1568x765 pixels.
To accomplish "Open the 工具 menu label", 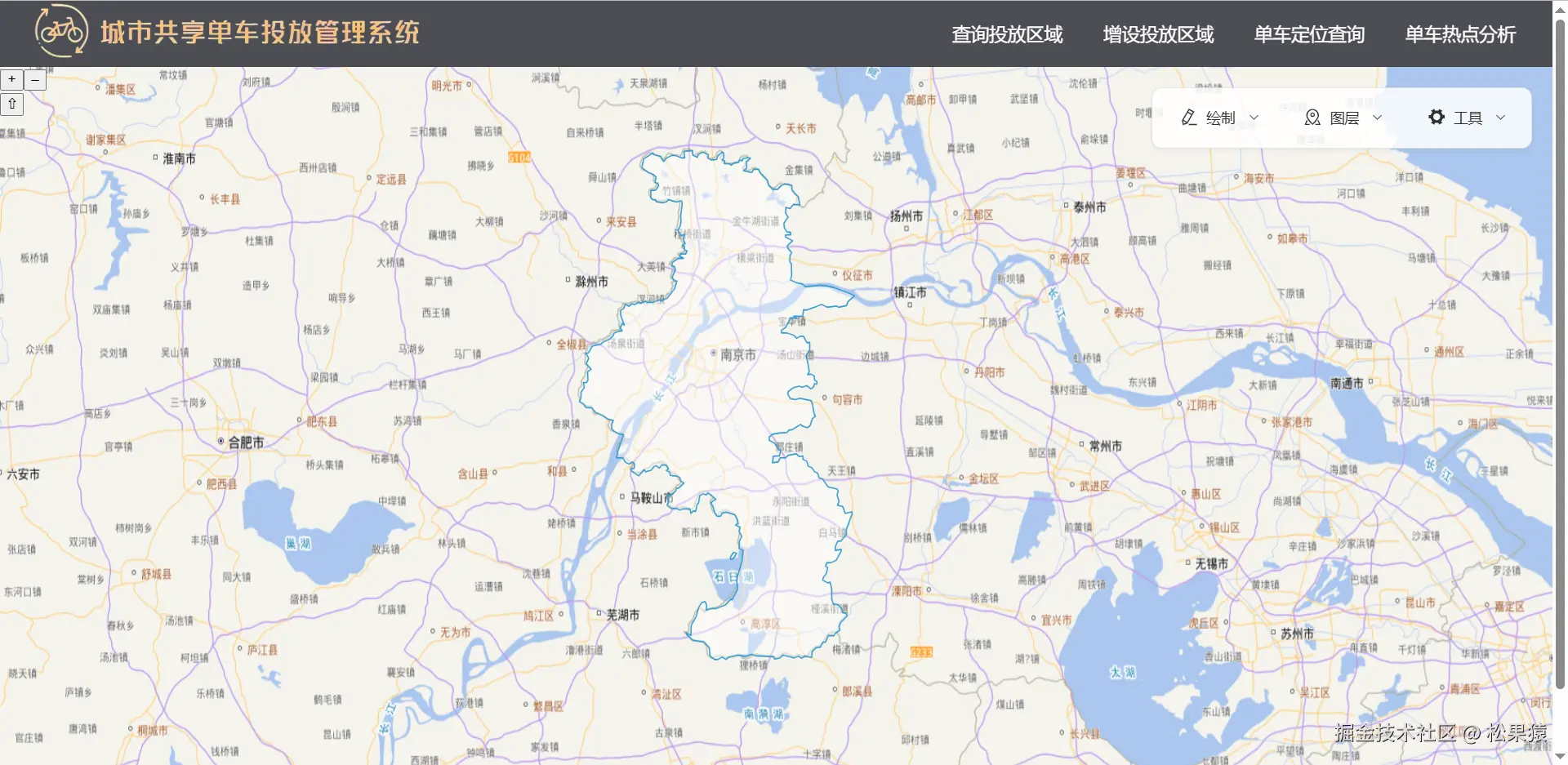I will point(1468,118).
